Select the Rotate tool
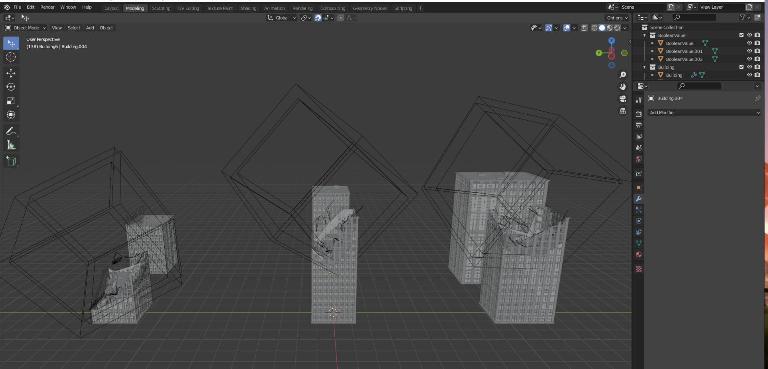This screenshot has height=369, width=768. (11, 87)
